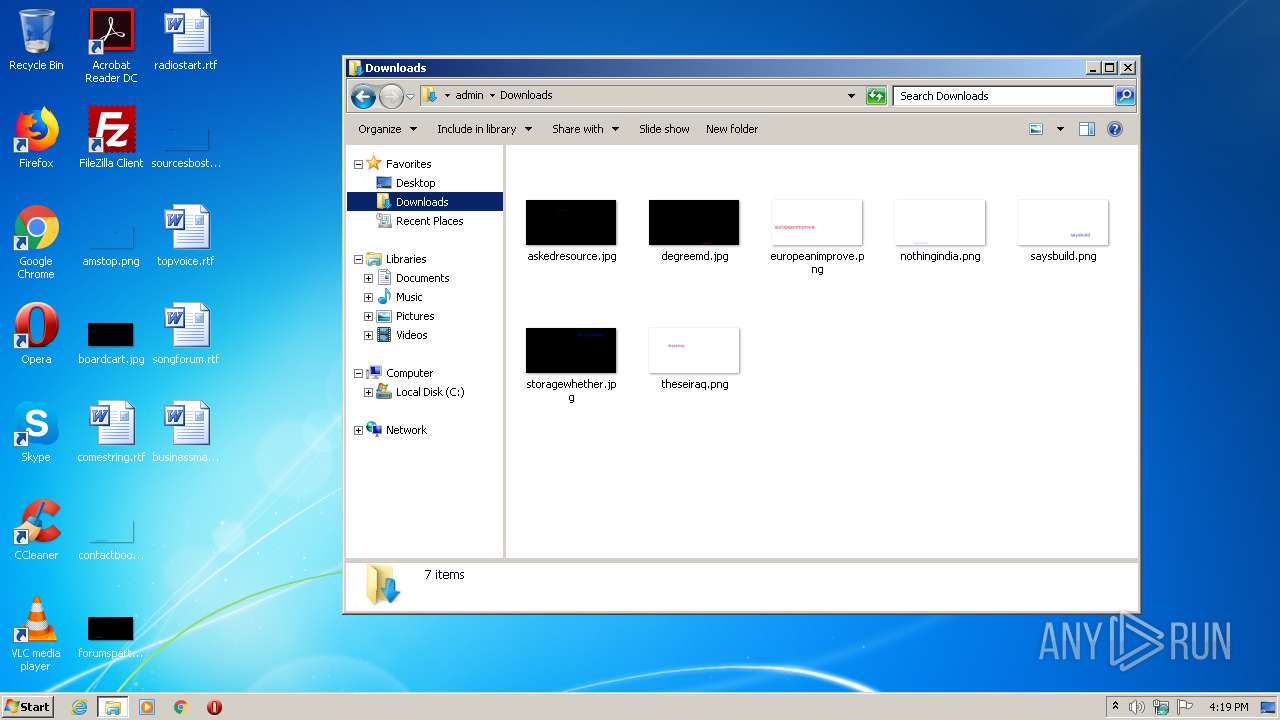Screen dimensions: 1280x720
Task: Click the Forward arrow in Explorer
Action: point(391,96)
